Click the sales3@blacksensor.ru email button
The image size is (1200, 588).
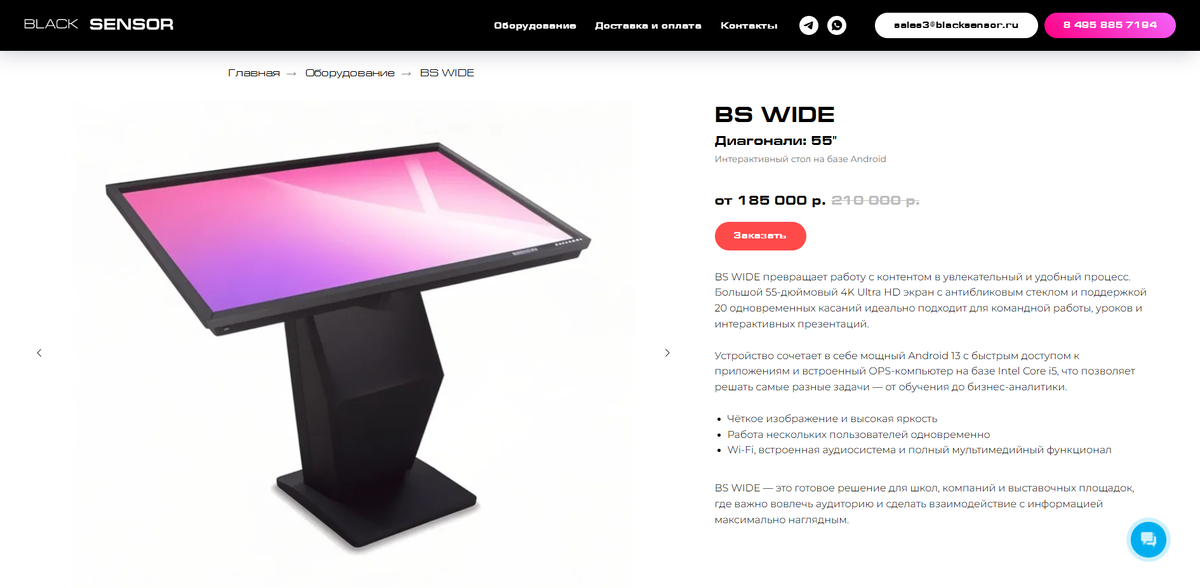[x=955, y=25]
